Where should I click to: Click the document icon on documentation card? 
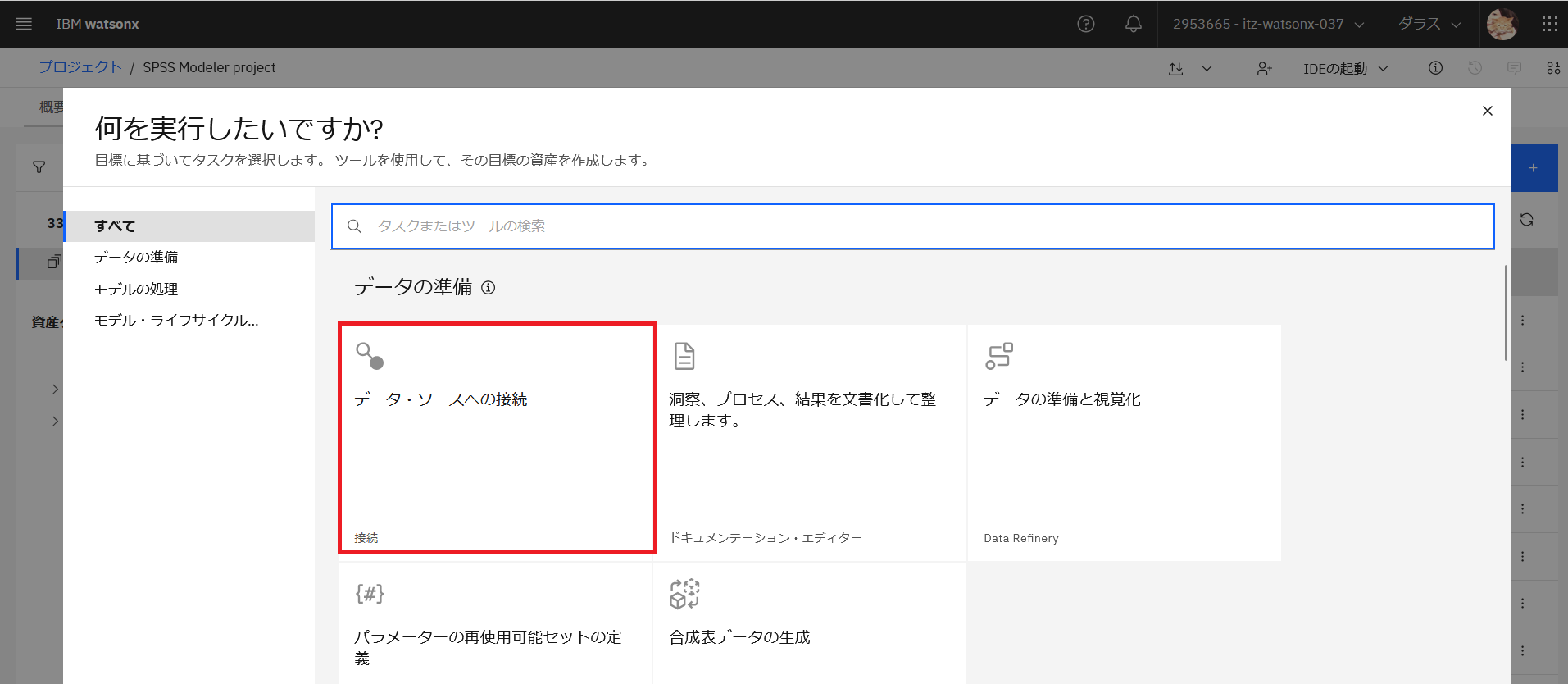[x=684, y=356]
